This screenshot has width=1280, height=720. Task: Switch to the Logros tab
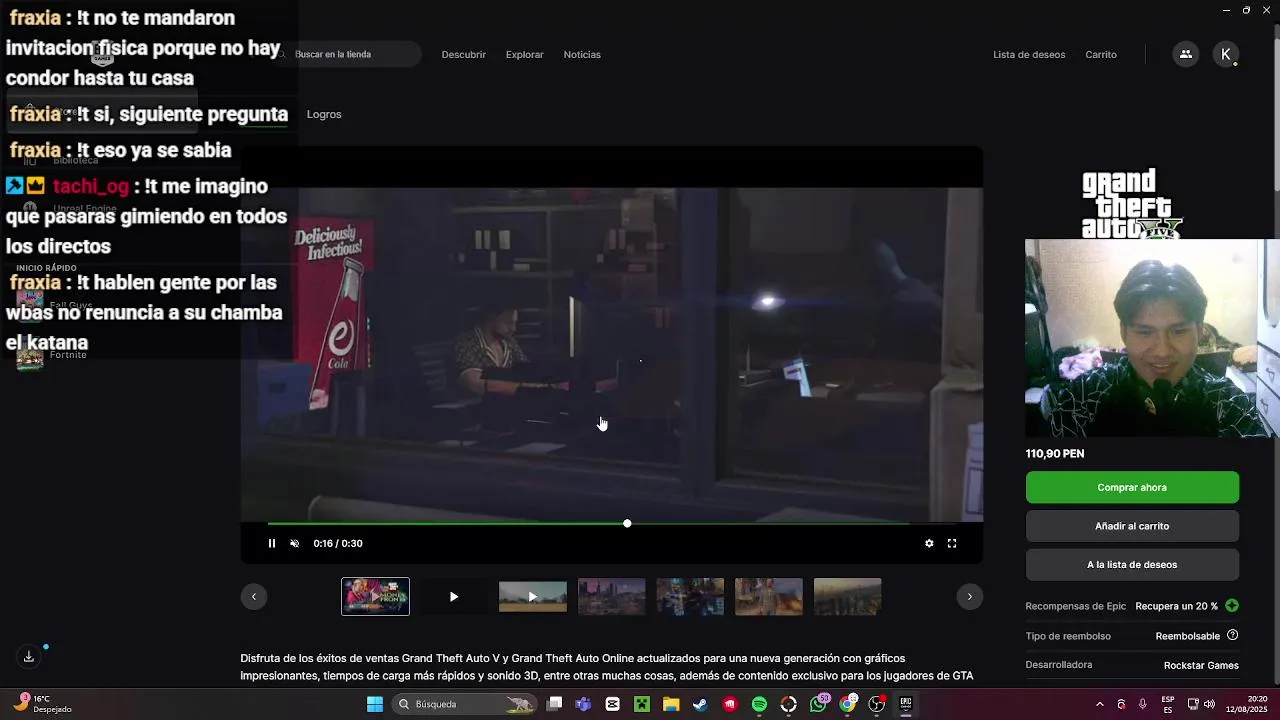324,114
